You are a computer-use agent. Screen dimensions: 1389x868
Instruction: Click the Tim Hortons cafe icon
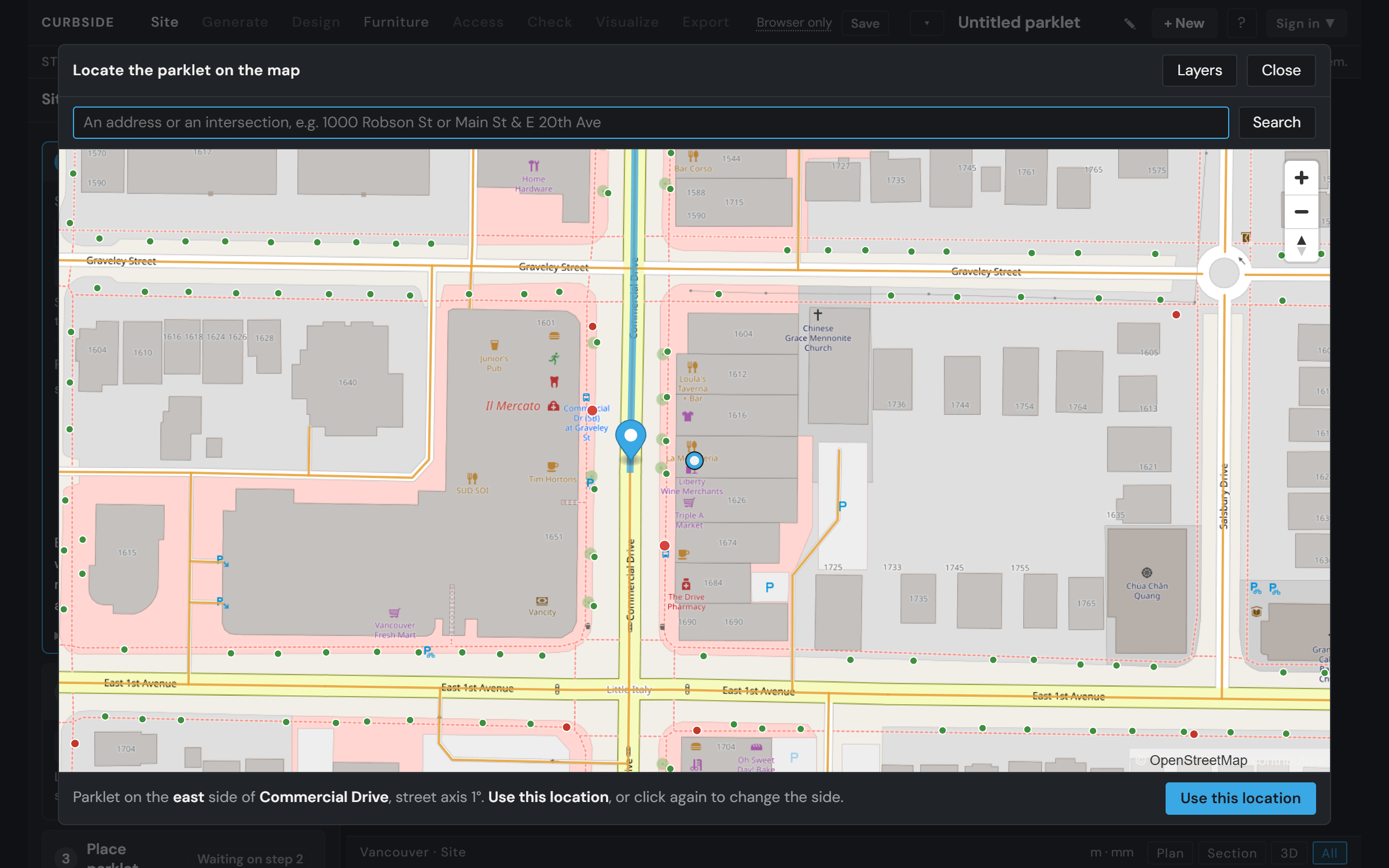553,466
